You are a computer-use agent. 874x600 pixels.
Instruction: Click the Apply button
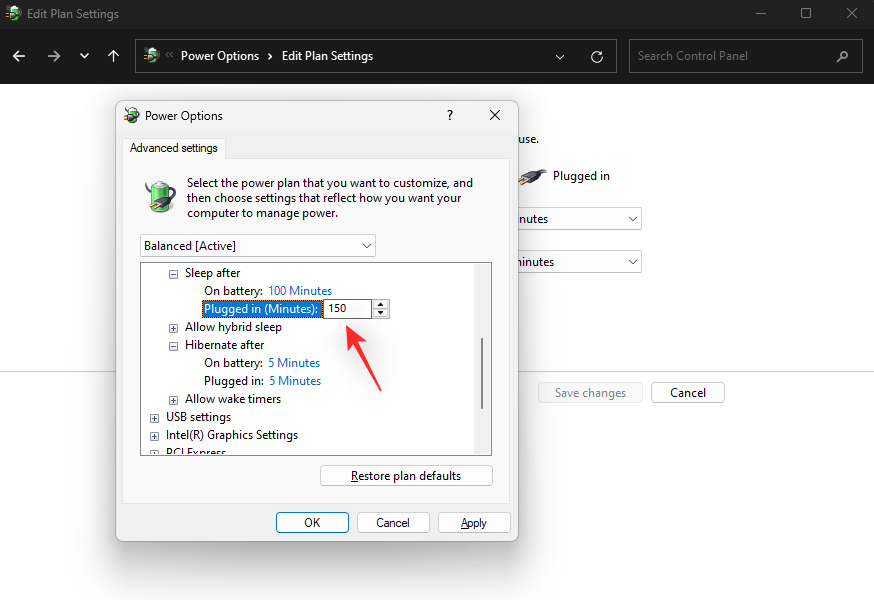[x=474, y=522]
